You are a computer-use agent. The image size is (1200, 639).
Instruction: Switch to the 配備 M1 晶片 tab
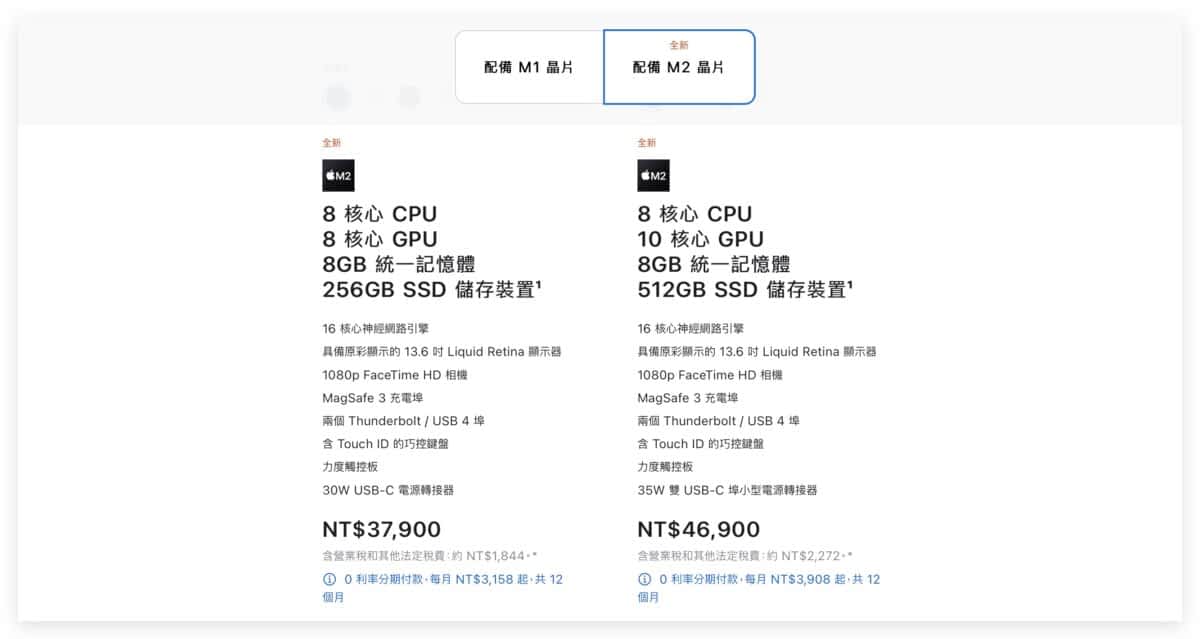tap(529, 68)
